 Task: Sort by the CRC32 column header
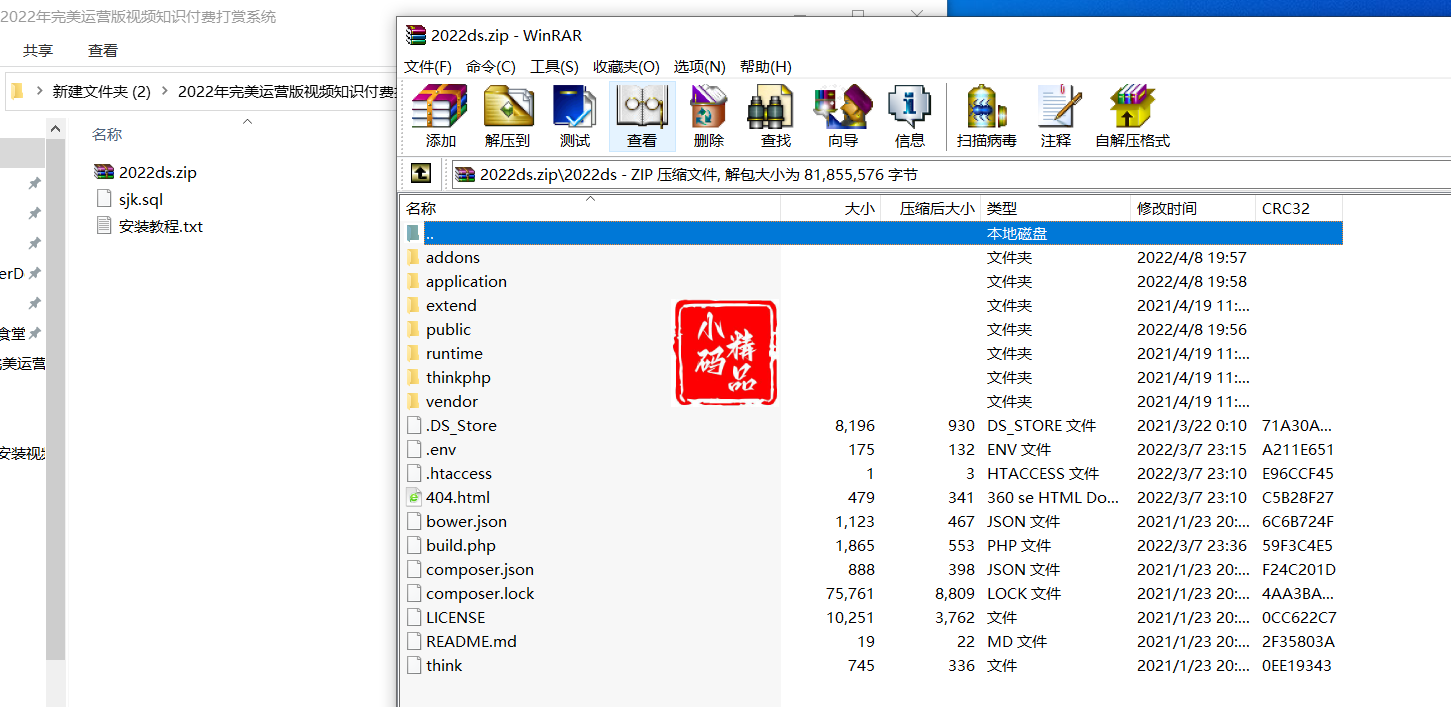1298,208
